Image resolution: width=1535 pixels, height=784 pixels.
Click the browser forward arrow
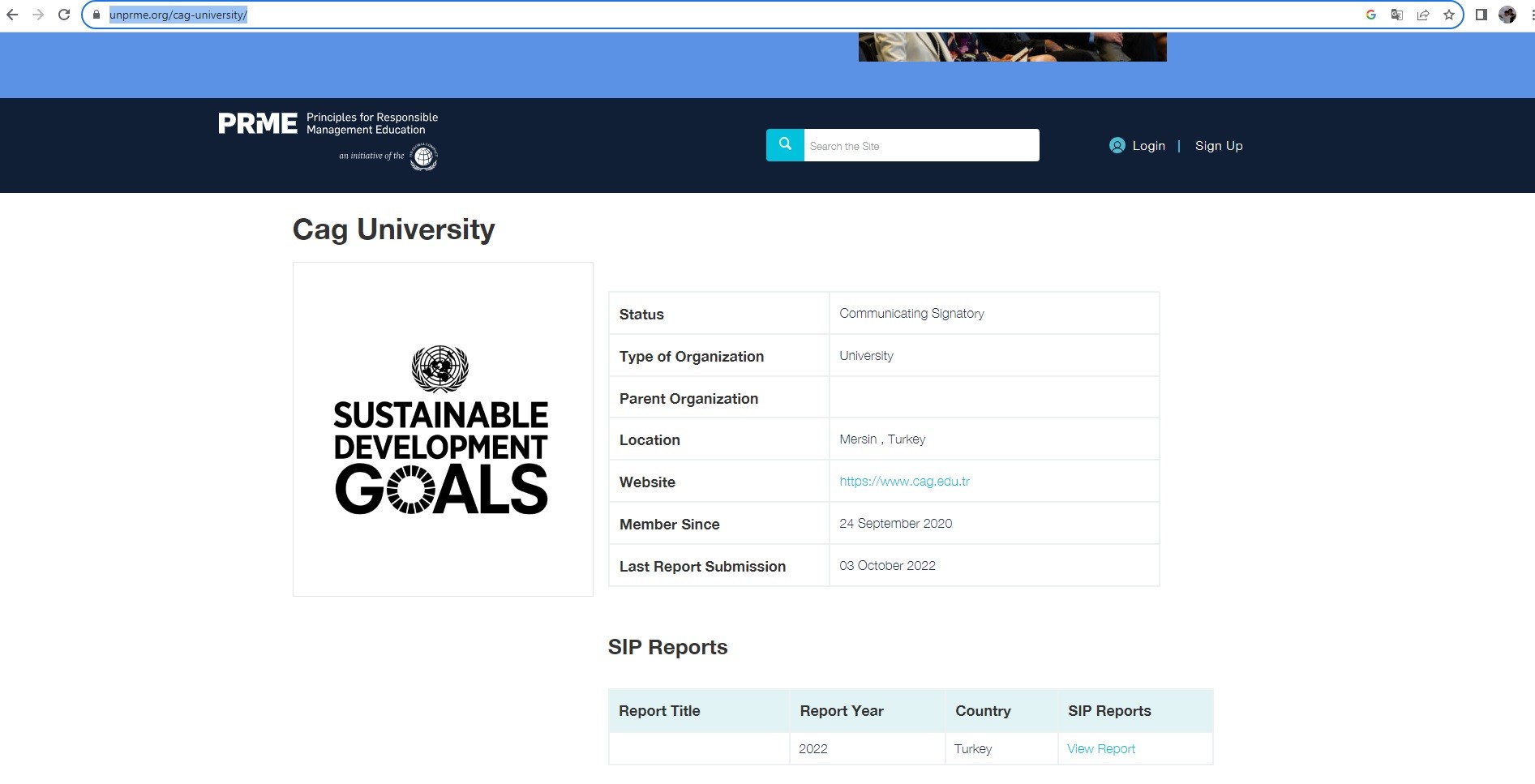coord(38,15)
